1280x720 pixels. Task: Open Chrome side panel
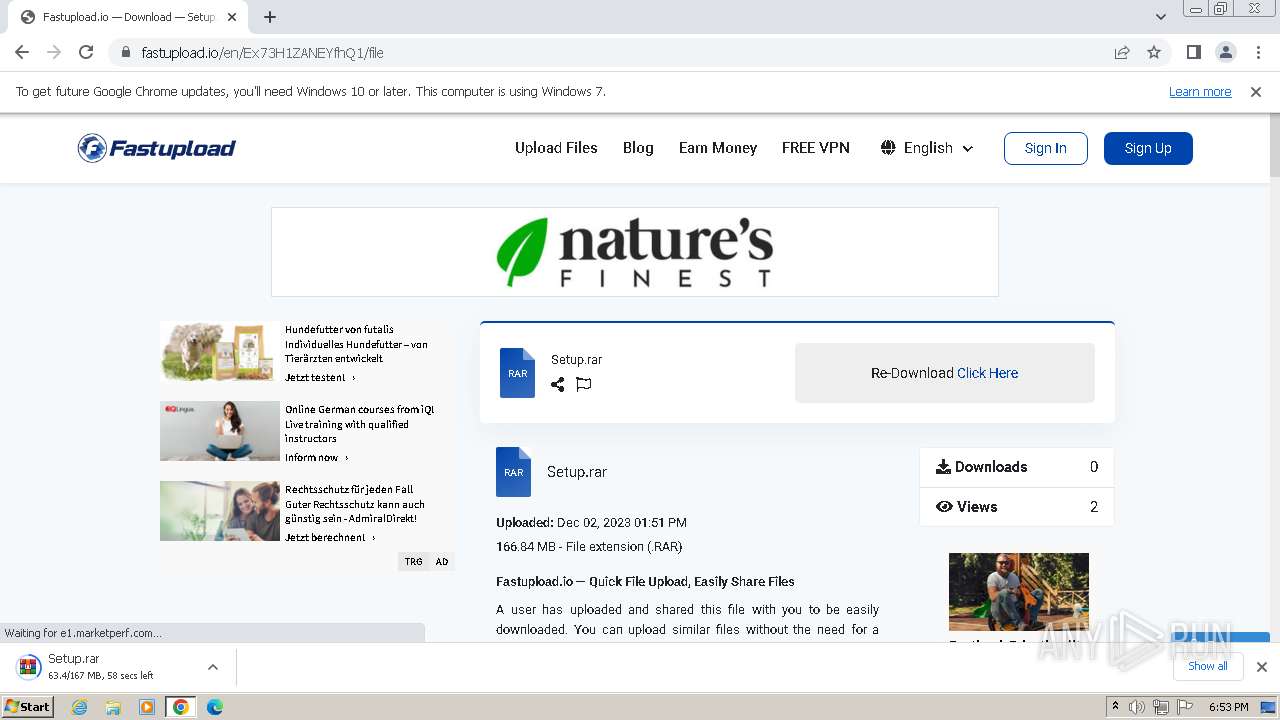(x=1193, y=52)
